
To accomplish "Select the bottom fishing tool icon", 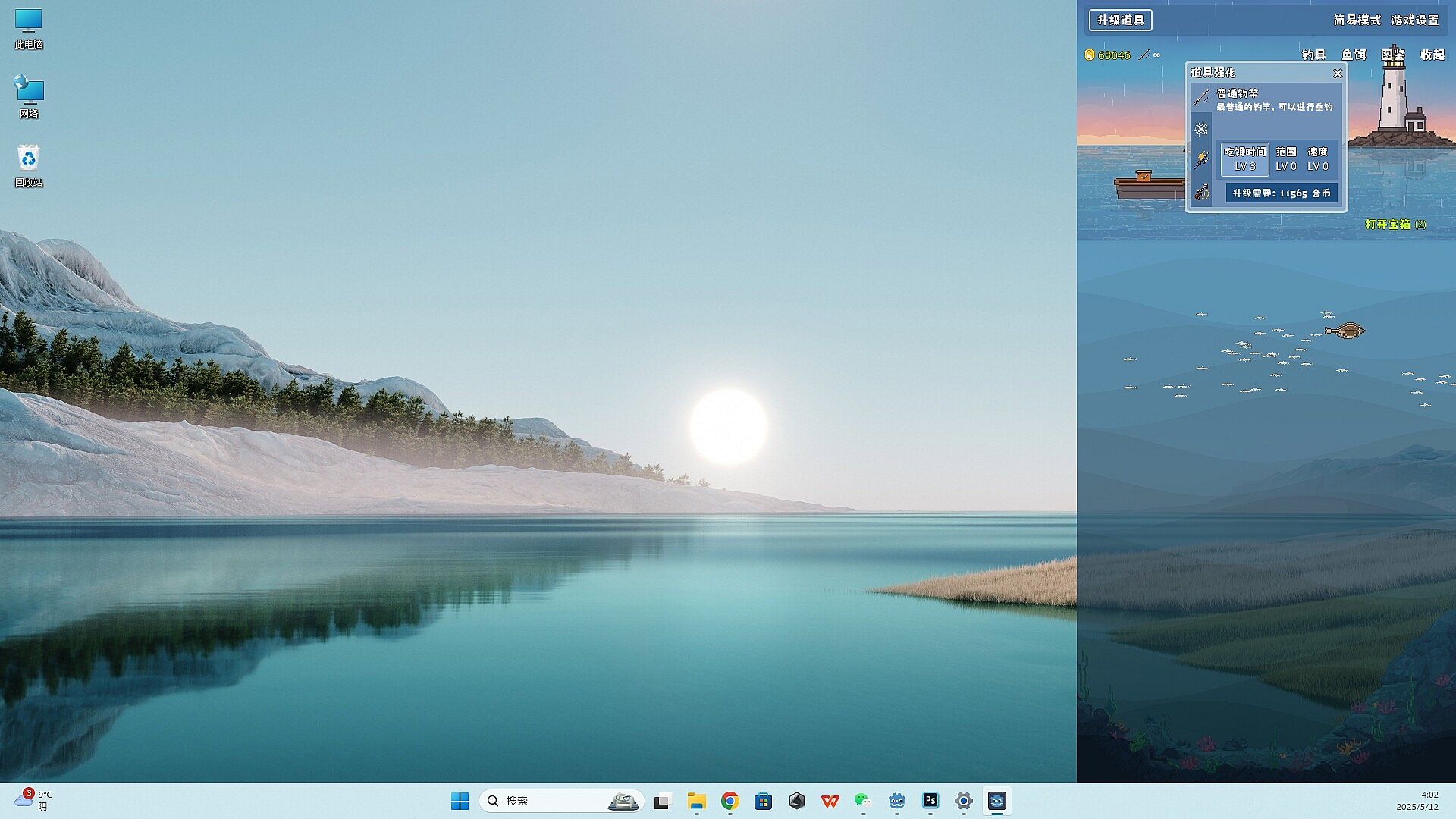I will tap(1201, 193).
